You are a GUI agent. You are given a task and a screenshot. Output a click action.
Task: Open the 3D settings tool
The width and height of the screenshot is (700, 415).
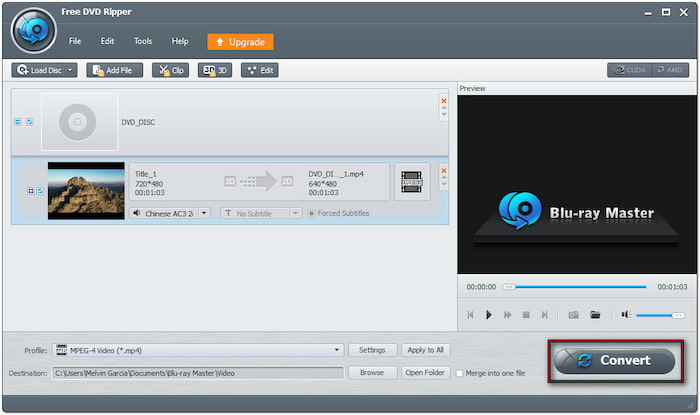(x=215, y=70)
